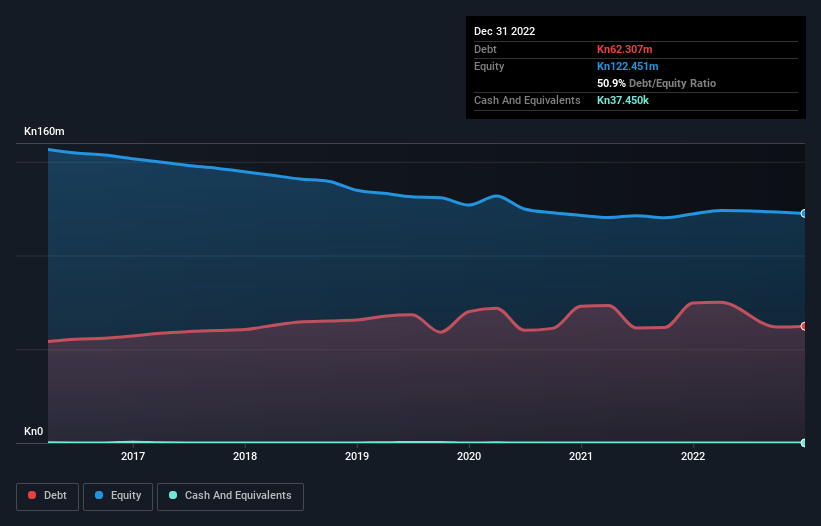Click the 2022 x-axis label
Image resolution: width=821 pixels, height=526 pixels.
[x=693, y=456]
